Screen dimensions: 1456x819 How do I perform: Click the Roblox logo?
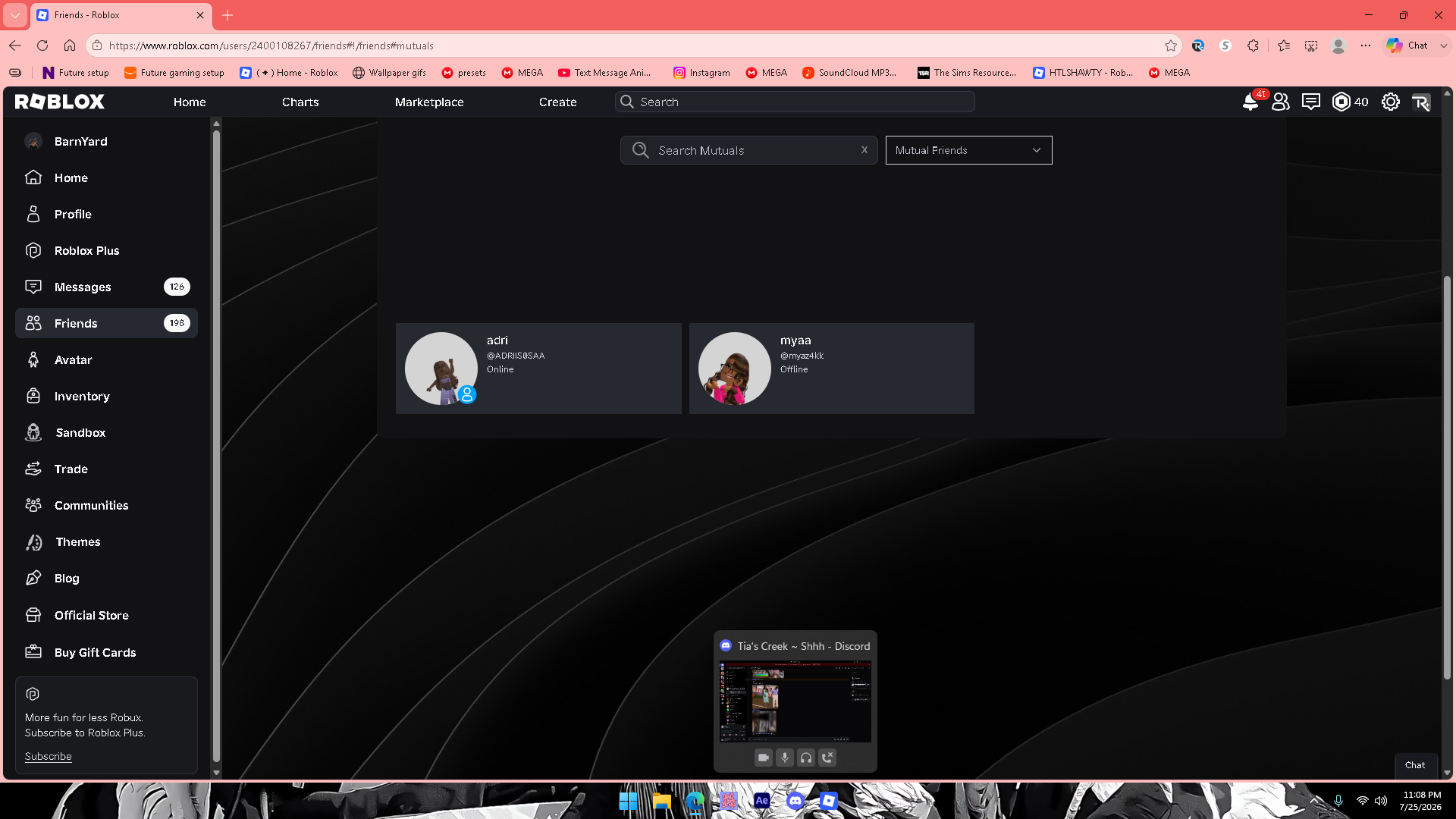point(60,102)
